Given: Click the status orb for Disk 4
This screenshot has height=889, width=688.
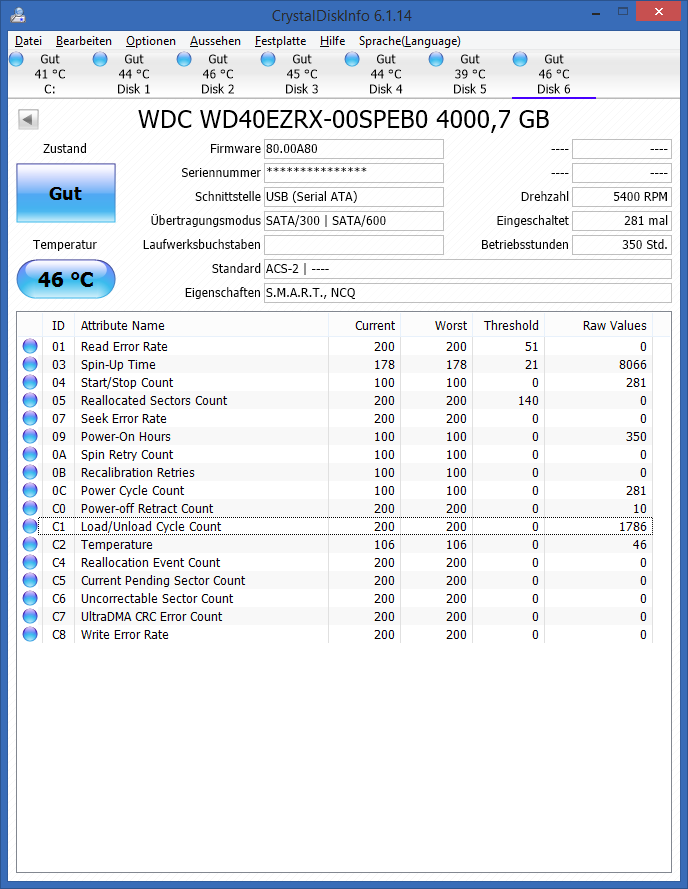Looking at the screenshot, I should [352, 59].
